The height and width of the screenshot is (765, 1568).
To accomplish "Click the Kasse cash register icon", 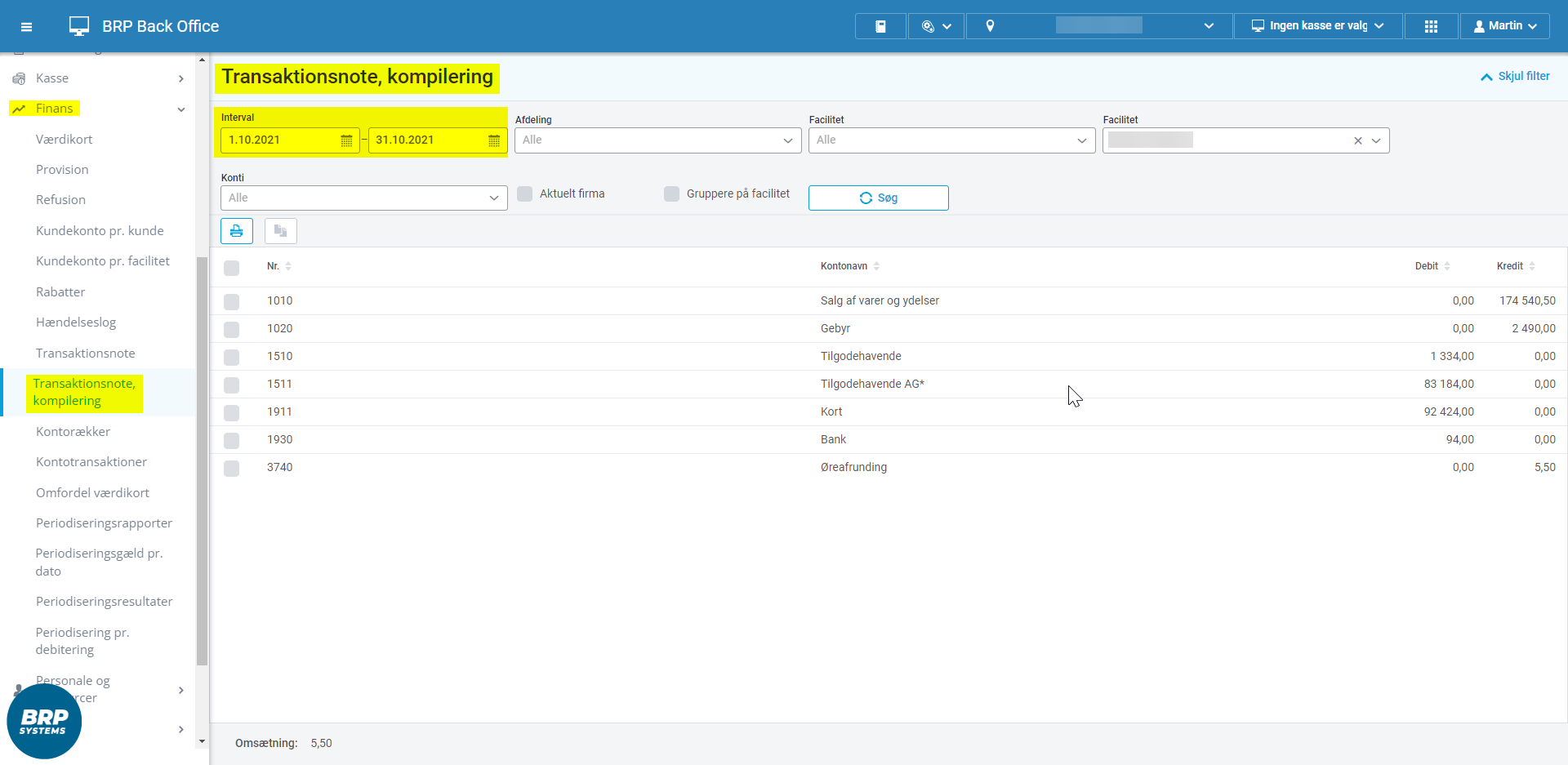I will pyautogui.click(x=19, y=78).
